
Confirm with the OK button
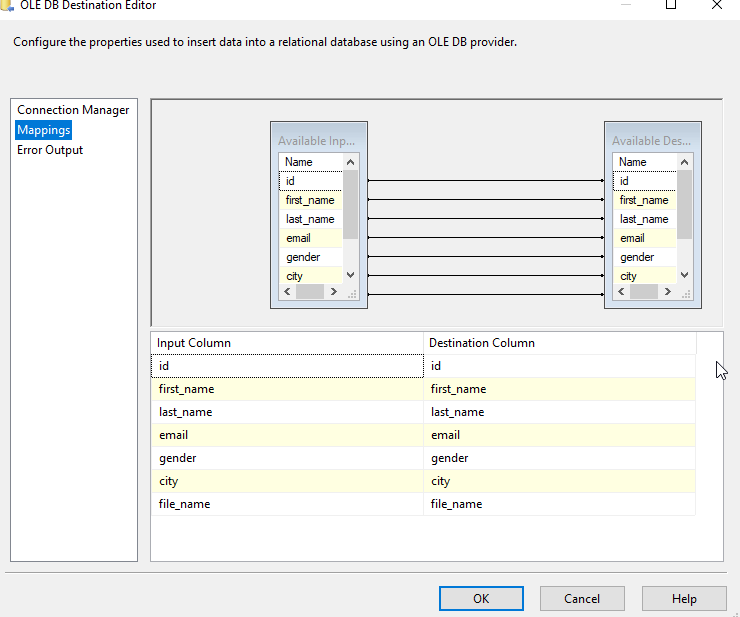481,598
